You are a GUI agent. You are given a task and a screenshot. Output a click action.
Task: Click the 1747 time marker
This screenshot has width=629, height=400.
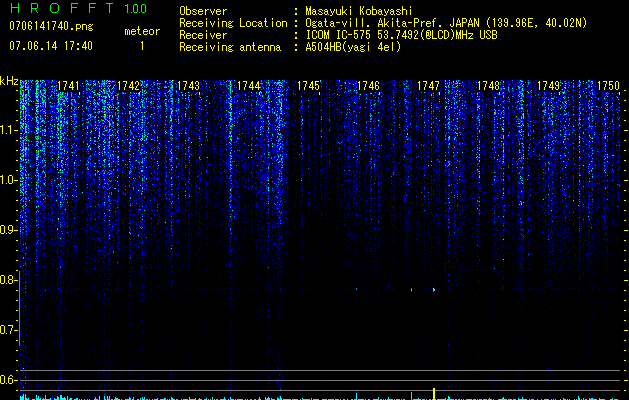(x=428, y=86)
